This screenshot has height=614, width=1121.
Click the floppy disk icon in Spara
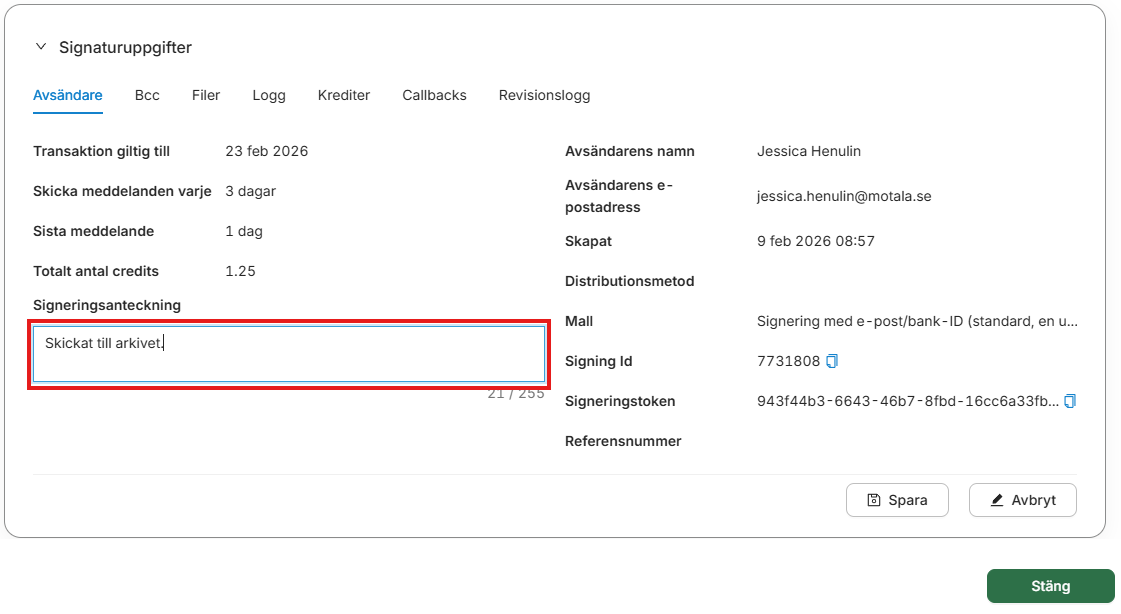[x=874, y=500]
